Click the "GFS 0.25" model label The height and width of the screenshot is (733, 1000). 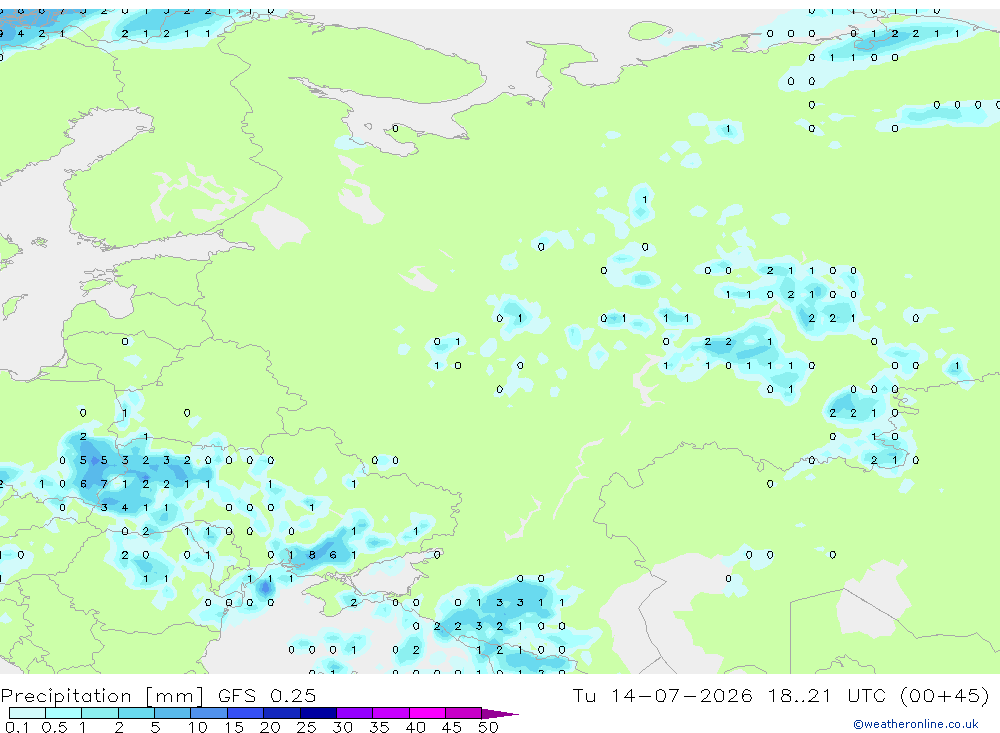[267, 695]
